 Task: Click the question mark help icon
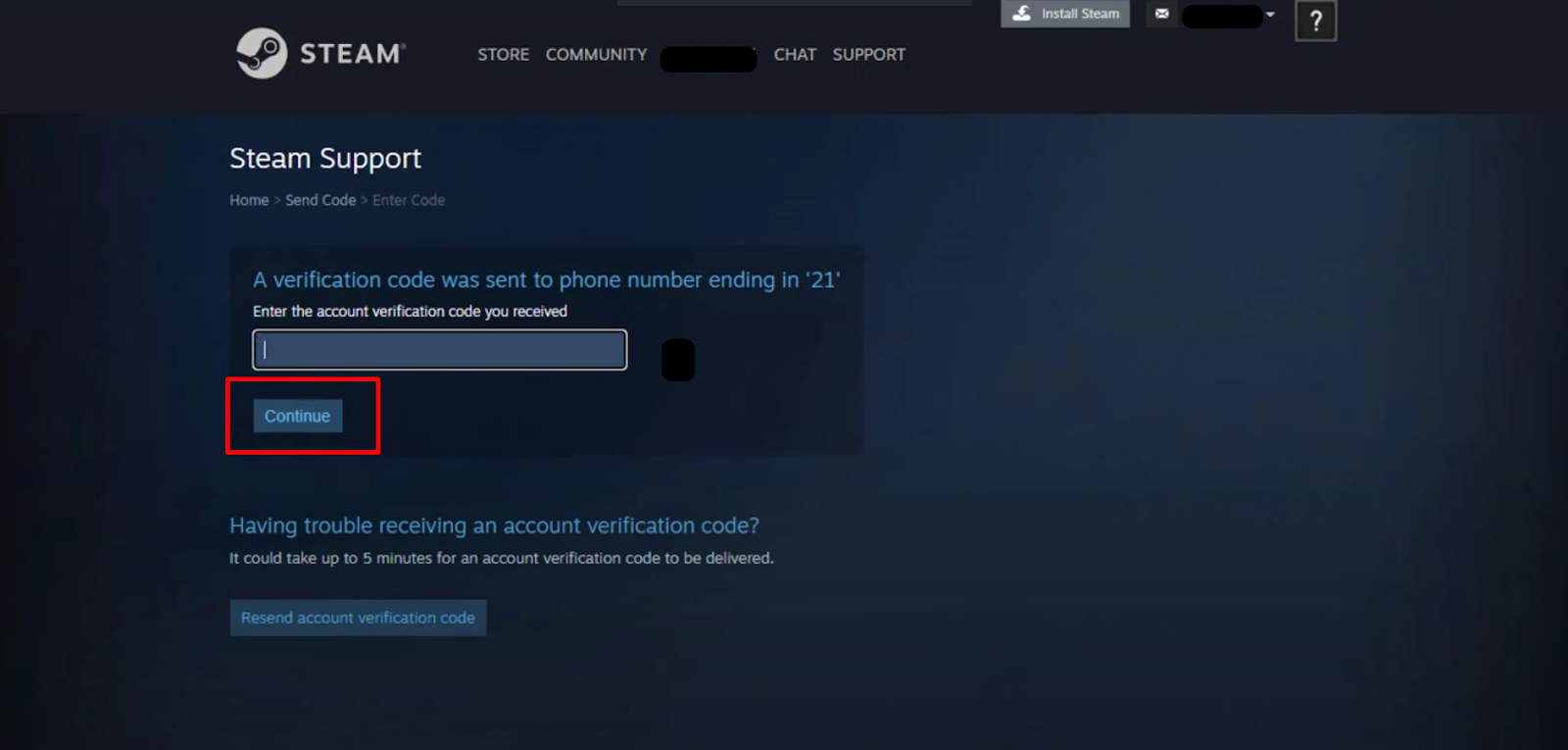tap(1316, 21)
